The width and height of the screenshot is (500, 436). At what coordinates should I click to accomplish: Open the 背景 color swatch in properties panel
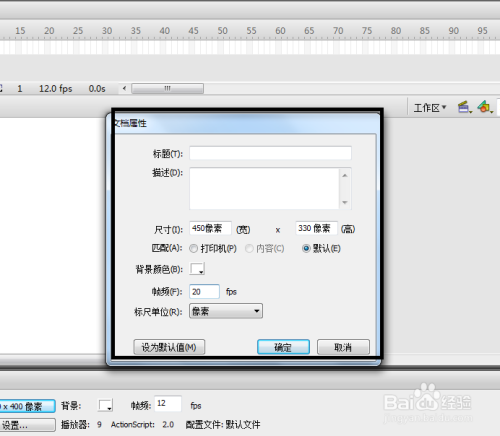tap(105, 406)
